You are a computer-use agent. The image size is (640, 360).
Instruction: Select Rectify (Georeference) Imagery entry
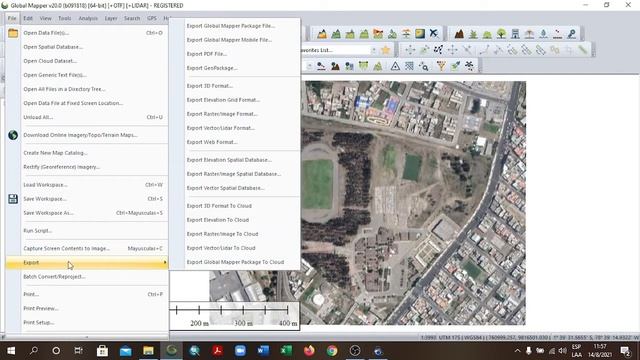tap(87, 167)
